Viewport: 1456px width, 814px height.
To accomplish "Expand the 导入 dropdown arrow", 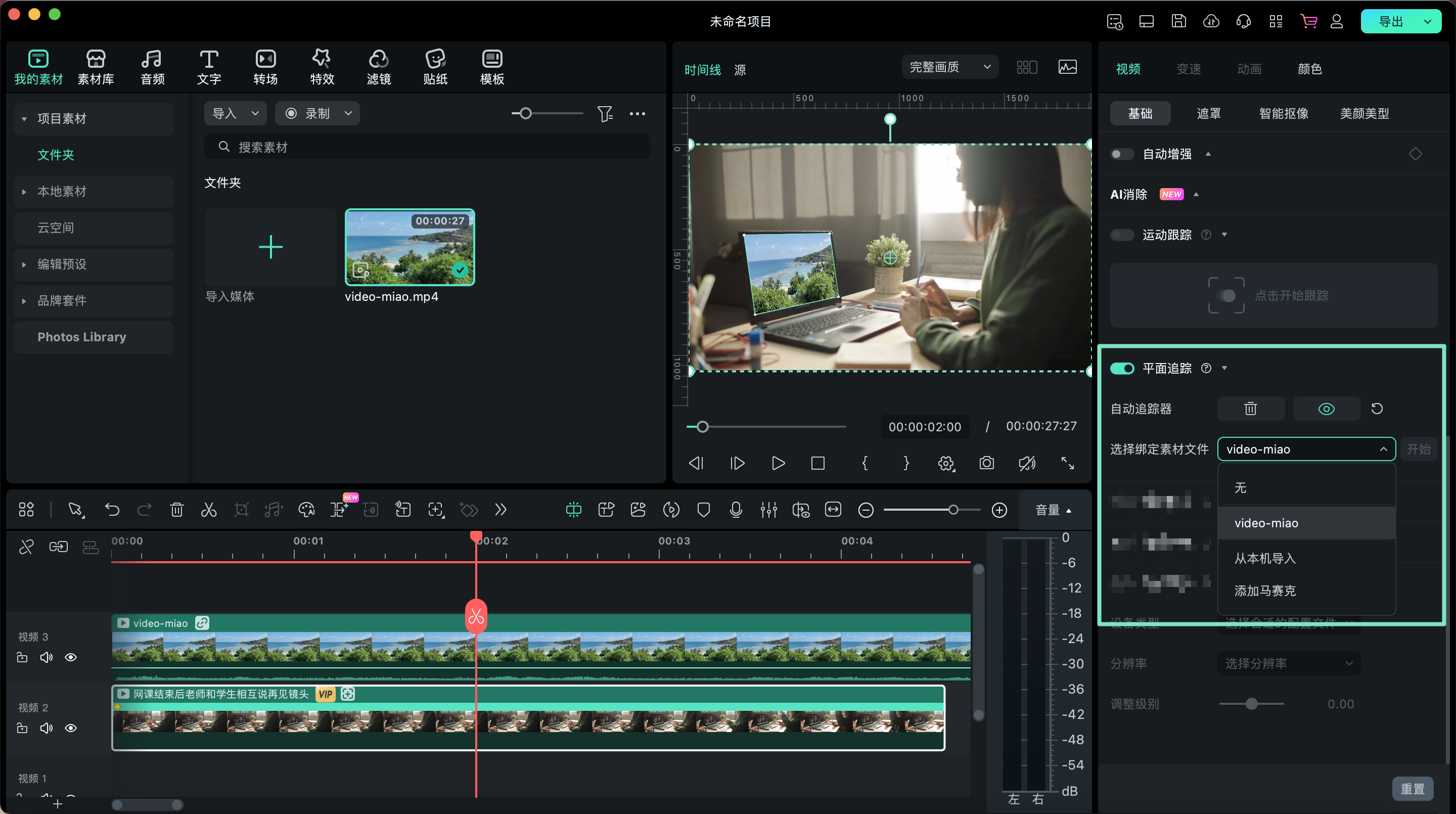I will 255,114.
